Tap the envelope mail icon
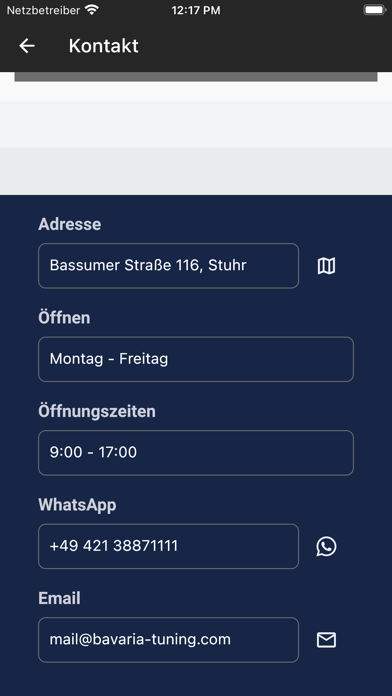 [x=326, y=640]
